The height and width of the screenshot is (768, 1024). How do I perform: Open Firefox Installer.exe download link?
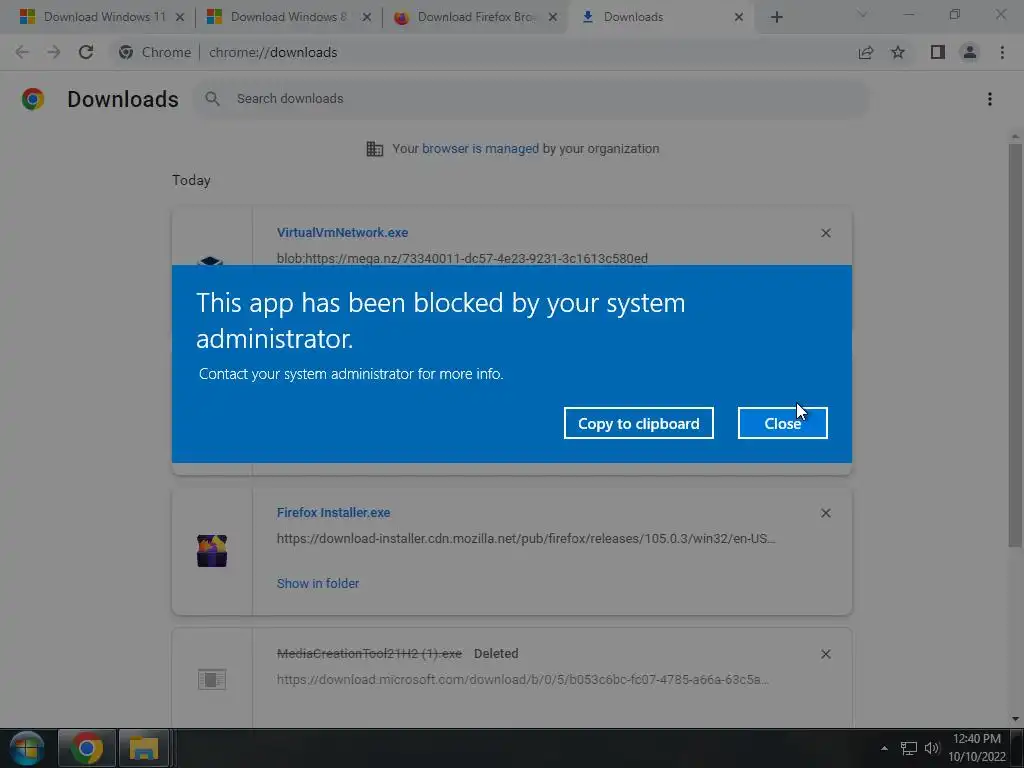pos(333,513)
